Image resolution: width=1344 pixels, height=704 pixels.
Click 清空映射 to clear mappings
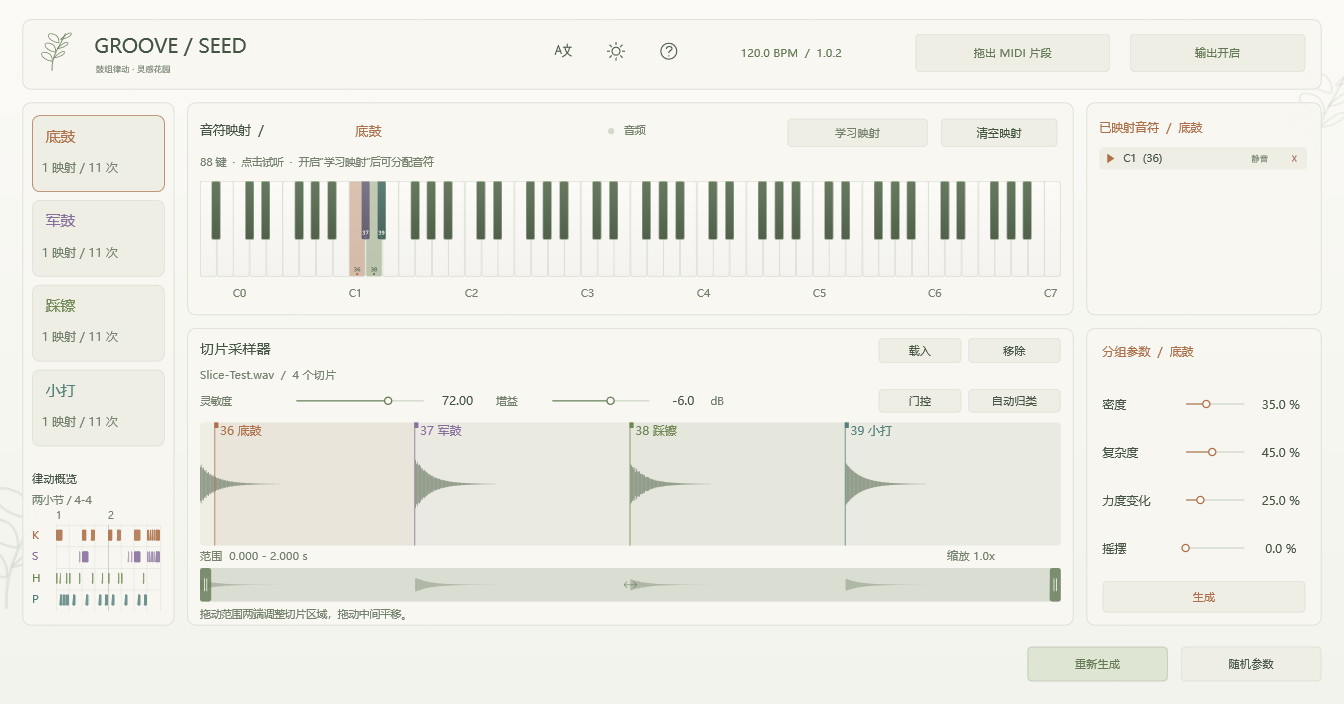pyautogui.click(x=997, y=133)
